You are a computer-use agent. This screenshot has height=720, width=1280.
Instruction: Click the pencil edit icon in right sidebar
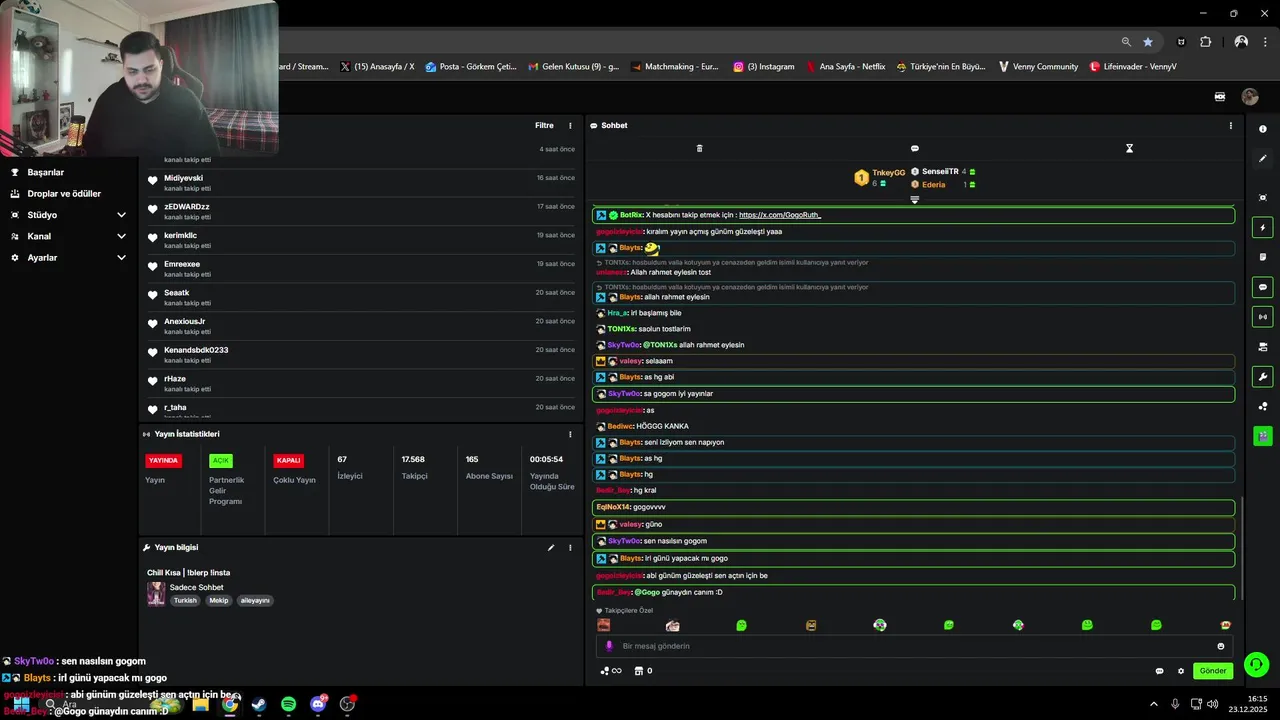coord(1263,158)
